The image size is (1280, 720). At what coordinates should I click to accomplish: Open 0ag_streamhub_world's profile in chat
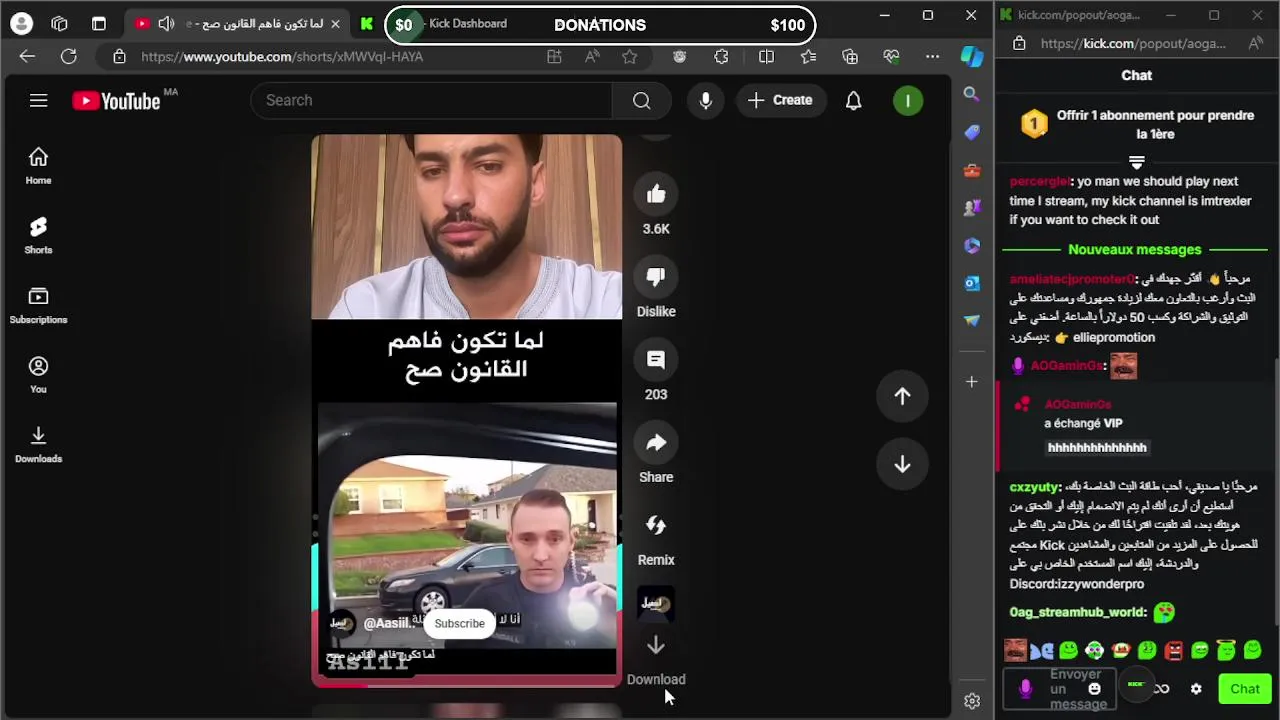click(1078, 612)
